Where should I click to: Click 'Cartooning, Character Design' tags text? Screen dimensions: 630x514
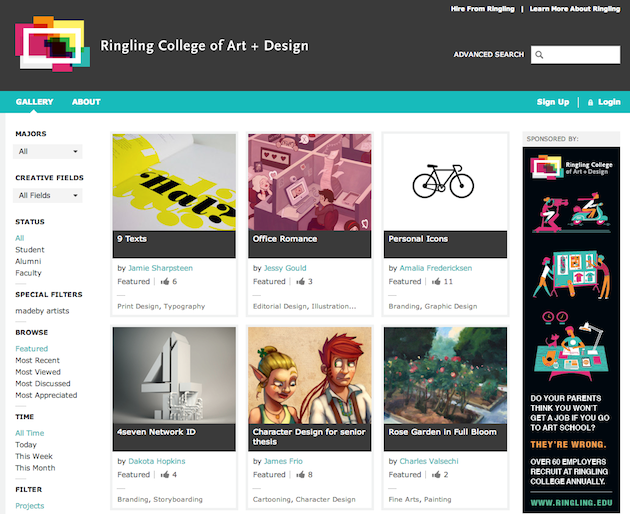coord(304,500)
